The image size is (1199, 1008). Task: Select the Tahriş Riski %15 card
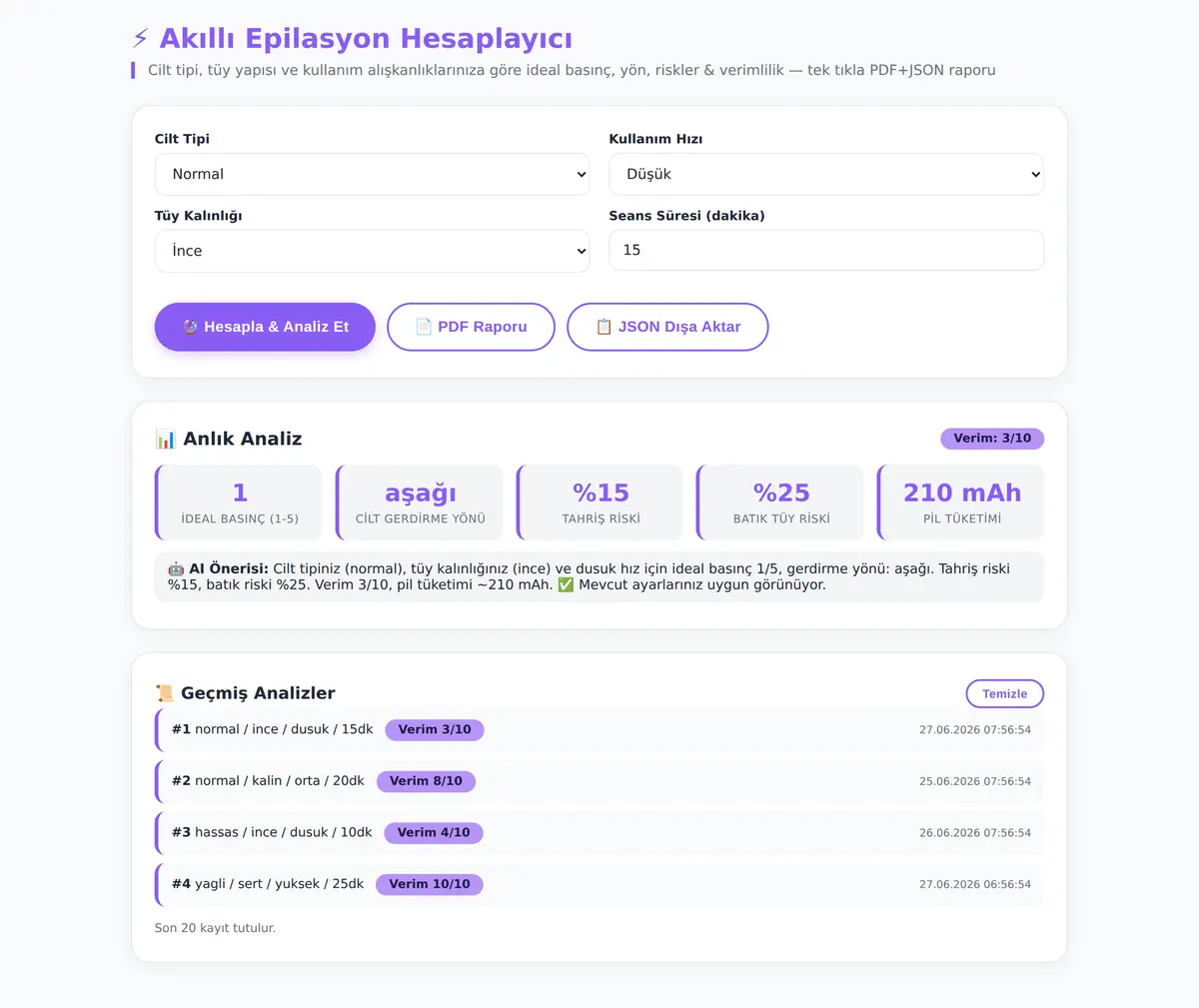point(600,503)
